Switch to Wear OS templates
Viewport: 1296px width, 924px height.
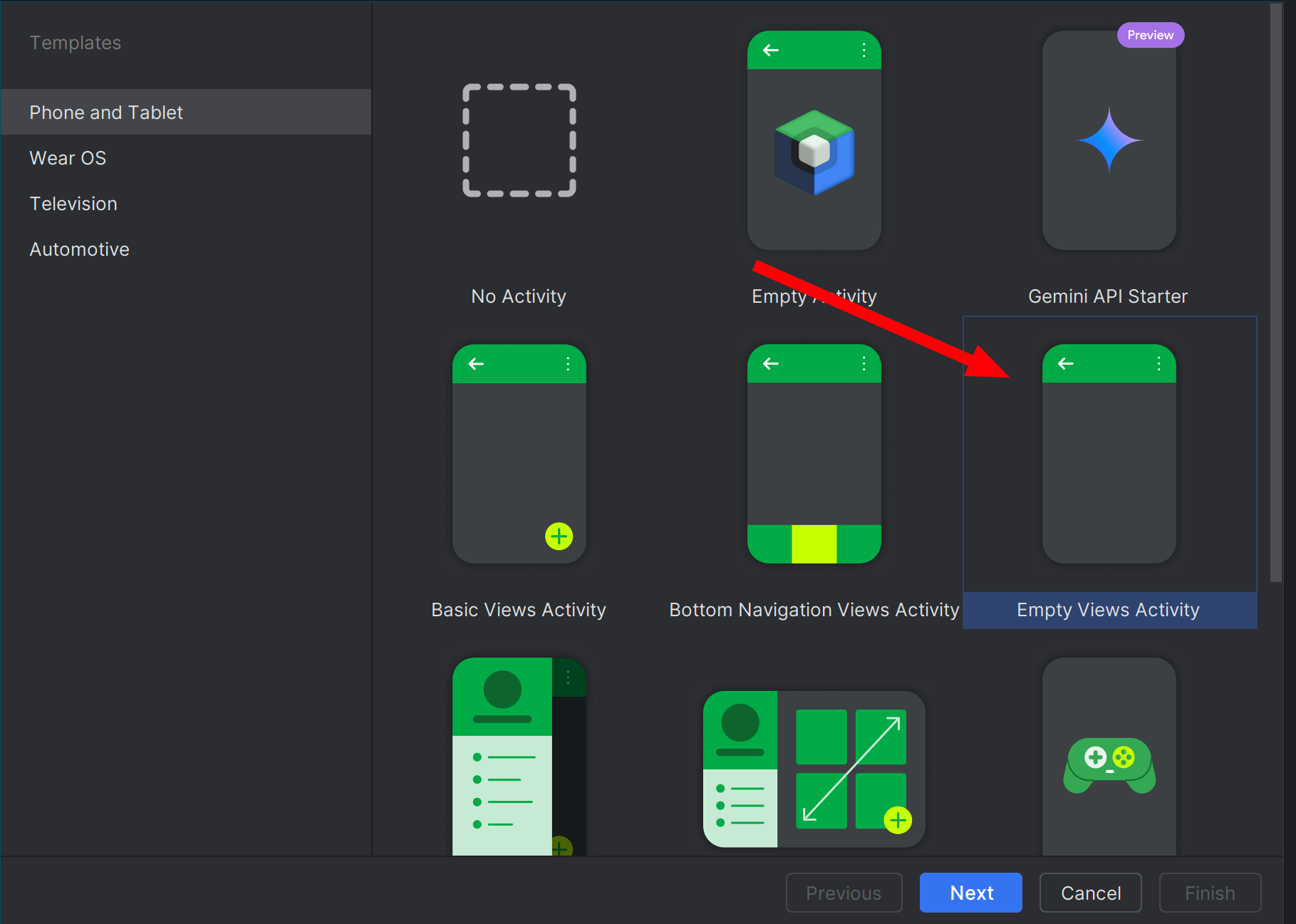186,157
